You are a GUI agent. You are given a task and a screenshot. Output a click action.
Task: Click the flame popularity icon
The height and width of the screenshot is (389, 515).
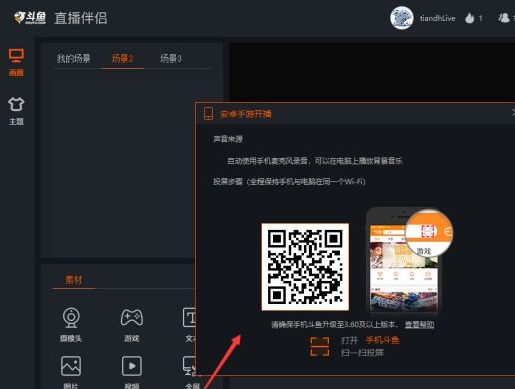click(x=469, y=18)
